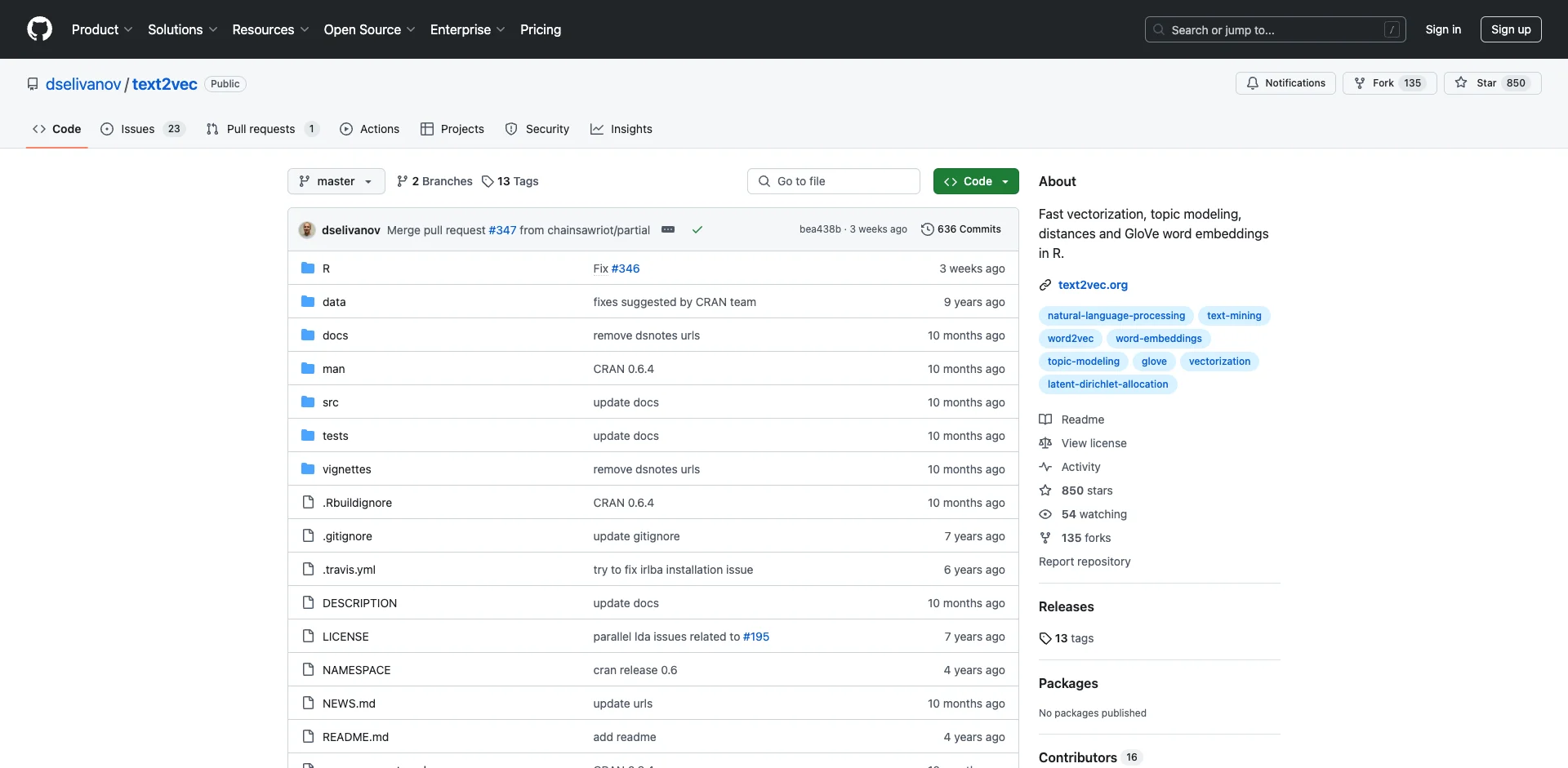The image size is (1568, 768).
Task: Switch to the Pull requests tab
Action: pyautogui.click(x=262, y=129)
